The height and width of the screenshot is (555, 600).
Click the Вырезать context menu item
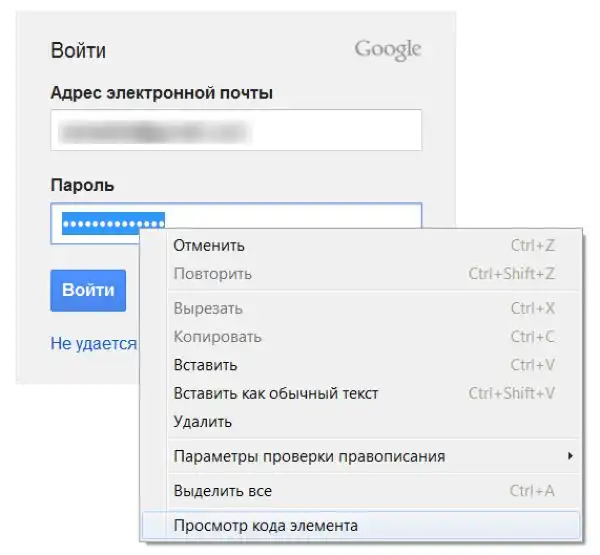coord(208,309)
